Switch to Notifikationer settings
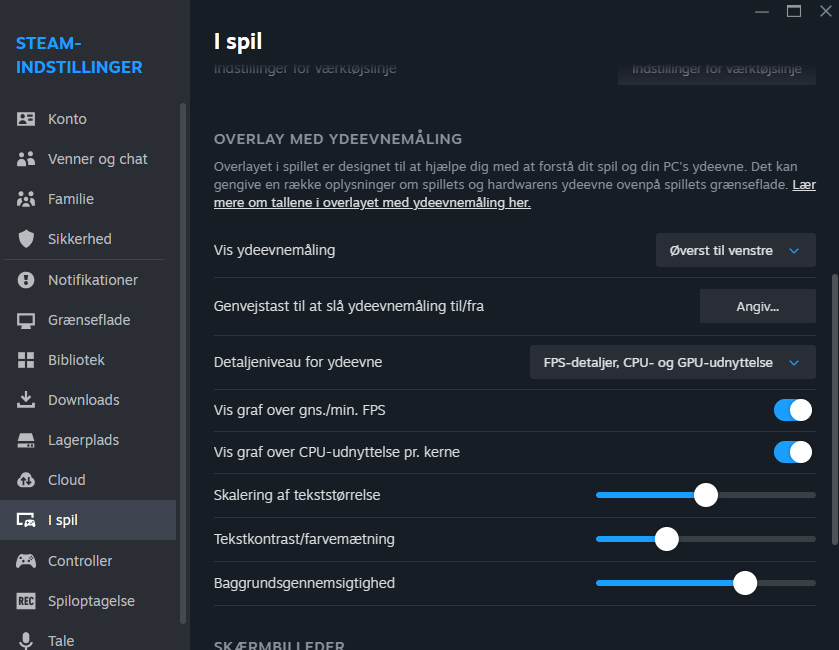 pos(88,280)
